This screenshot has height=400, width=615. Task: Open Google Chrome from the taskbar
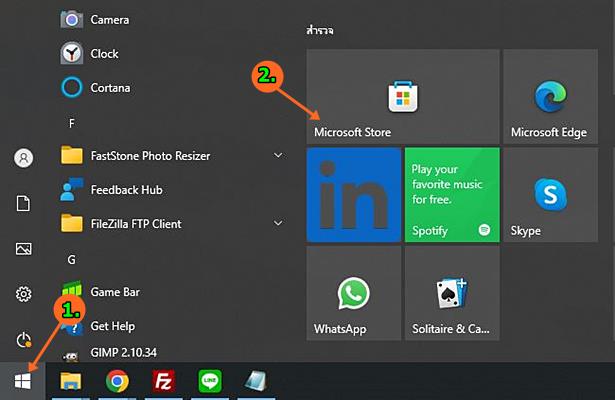tap(117, 381)
